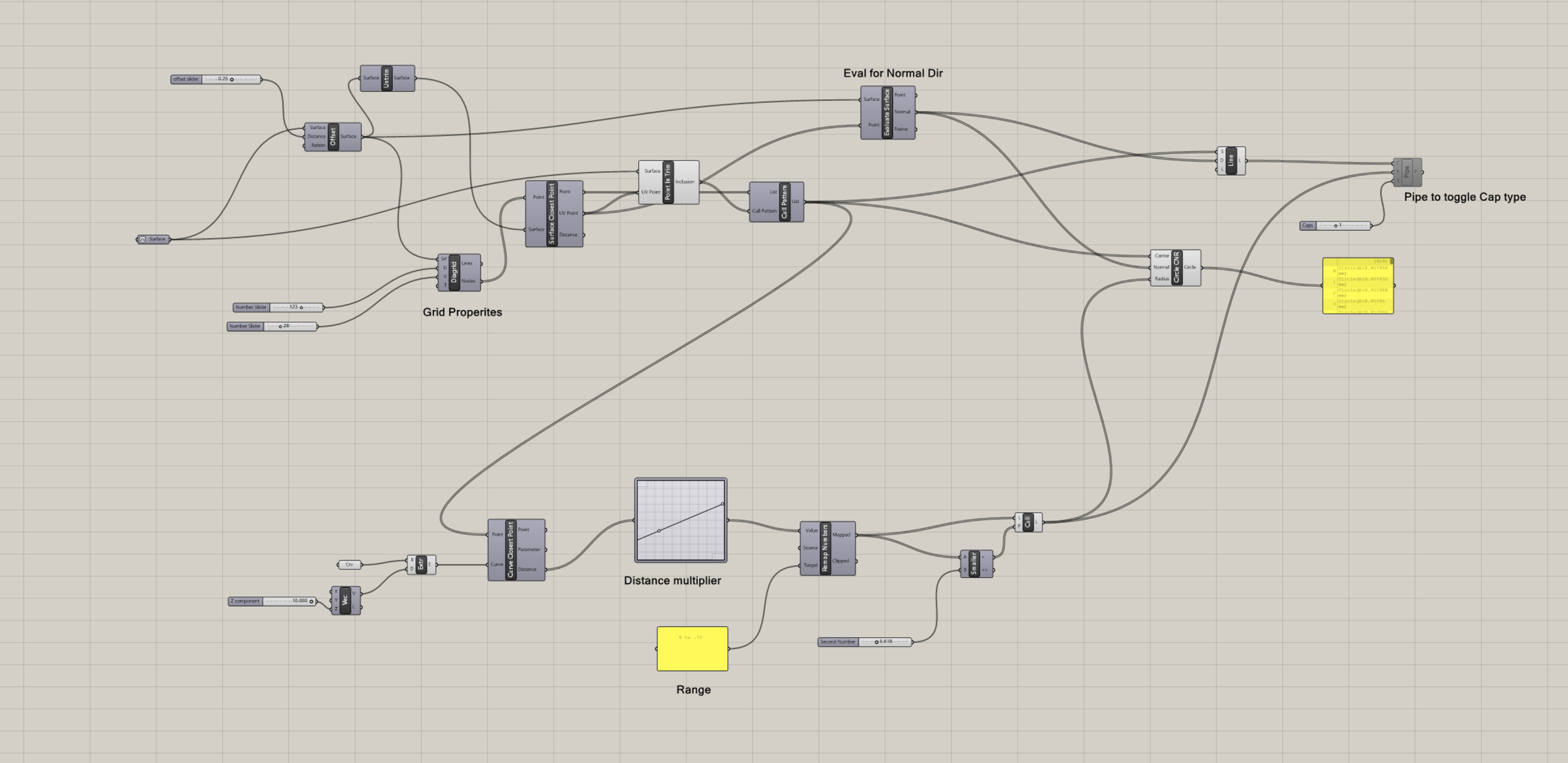
Task: Select the disabled Pipe component
Action: (x=1407, y=172)
